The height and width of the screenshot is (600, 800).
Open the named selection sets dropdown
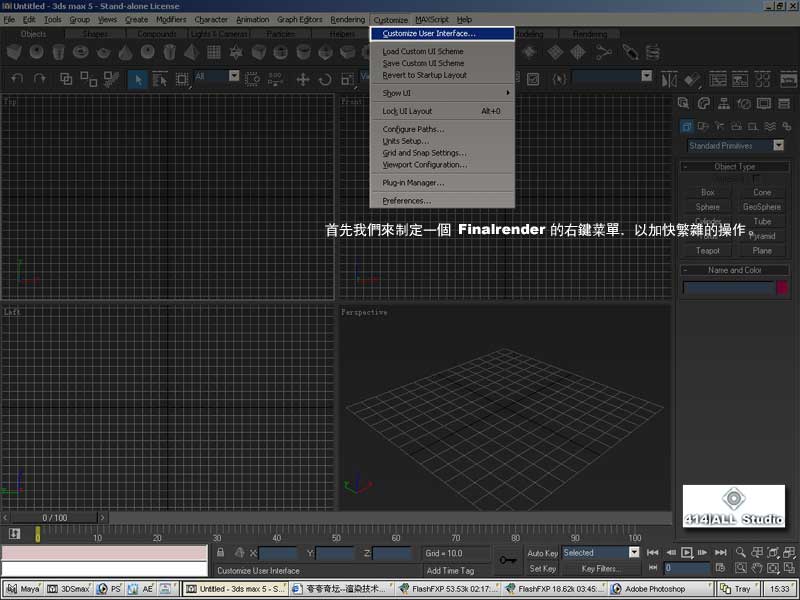pos(646,76)
